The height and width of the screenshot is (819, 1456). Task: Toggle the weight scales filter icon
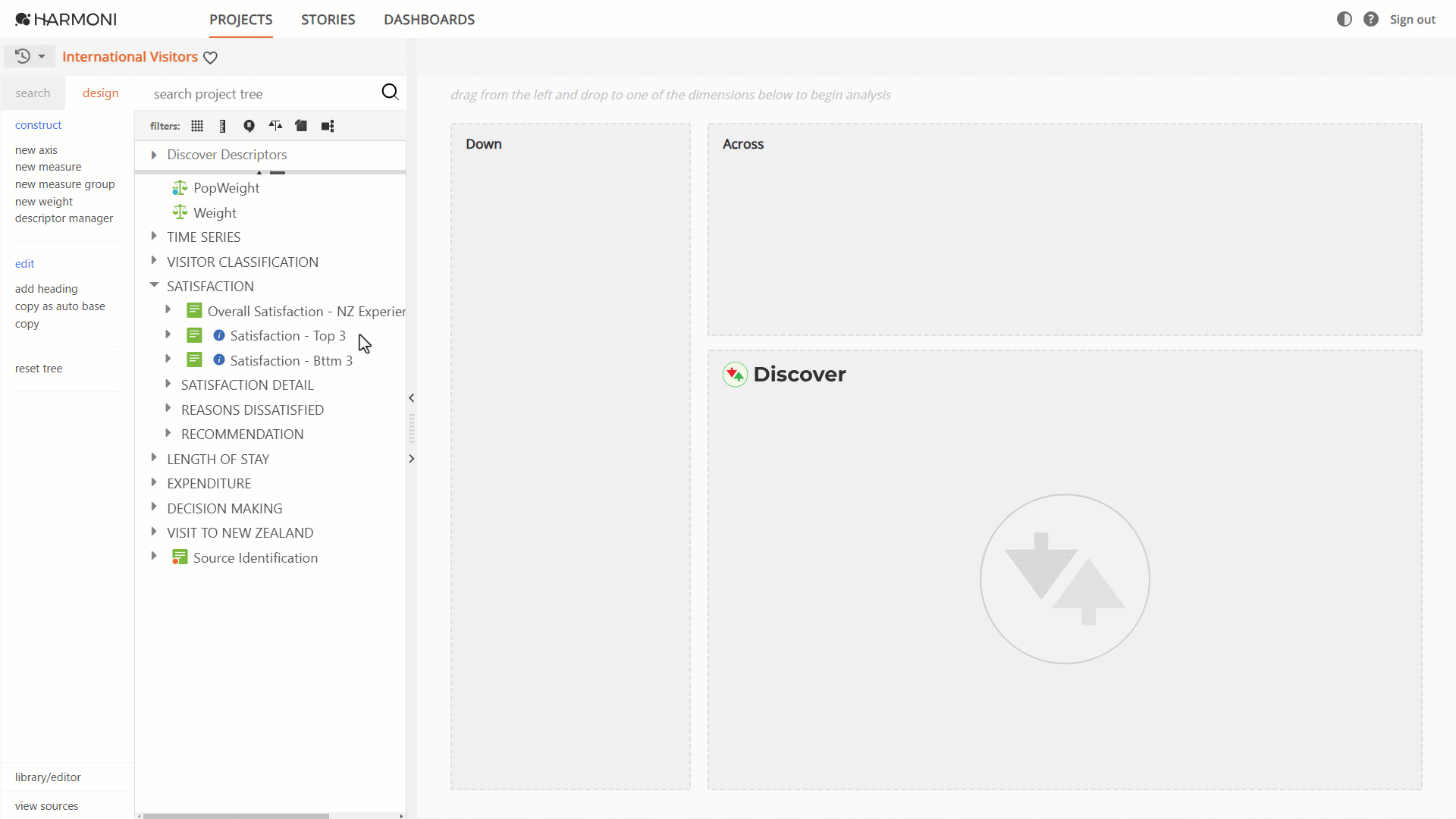(275, 126)
